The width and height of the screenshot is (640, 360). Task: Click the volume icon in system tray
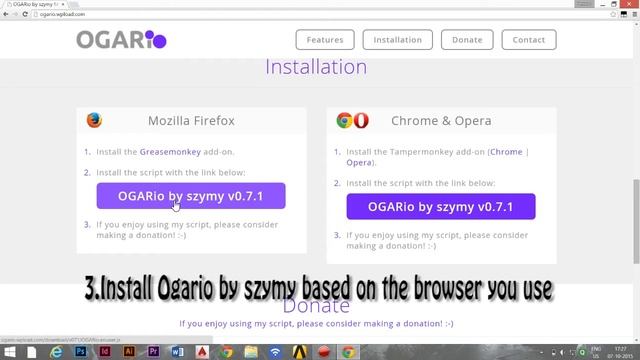562,352
